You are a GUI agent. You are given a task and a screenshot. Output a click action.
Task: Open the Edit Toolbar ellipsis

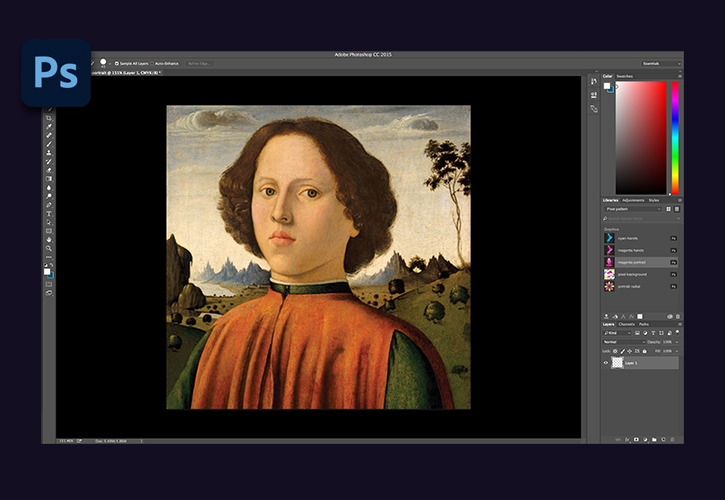tap(49, 257)
